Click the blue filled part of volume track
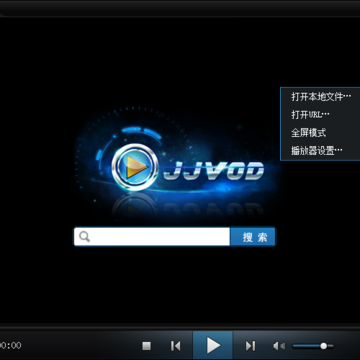360x360 pixels. point(306,346)
